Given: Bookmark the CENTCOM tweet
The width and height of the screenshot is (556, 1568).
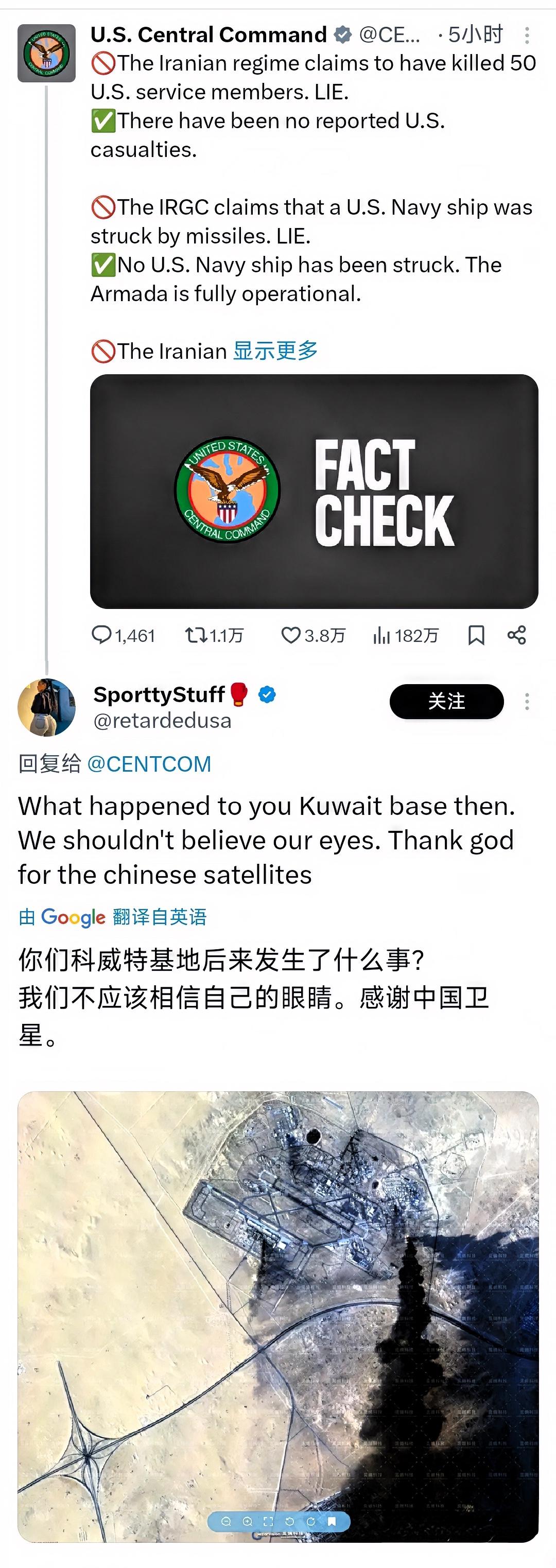Looking at the screenshot, I should click(x=476, y=635).
